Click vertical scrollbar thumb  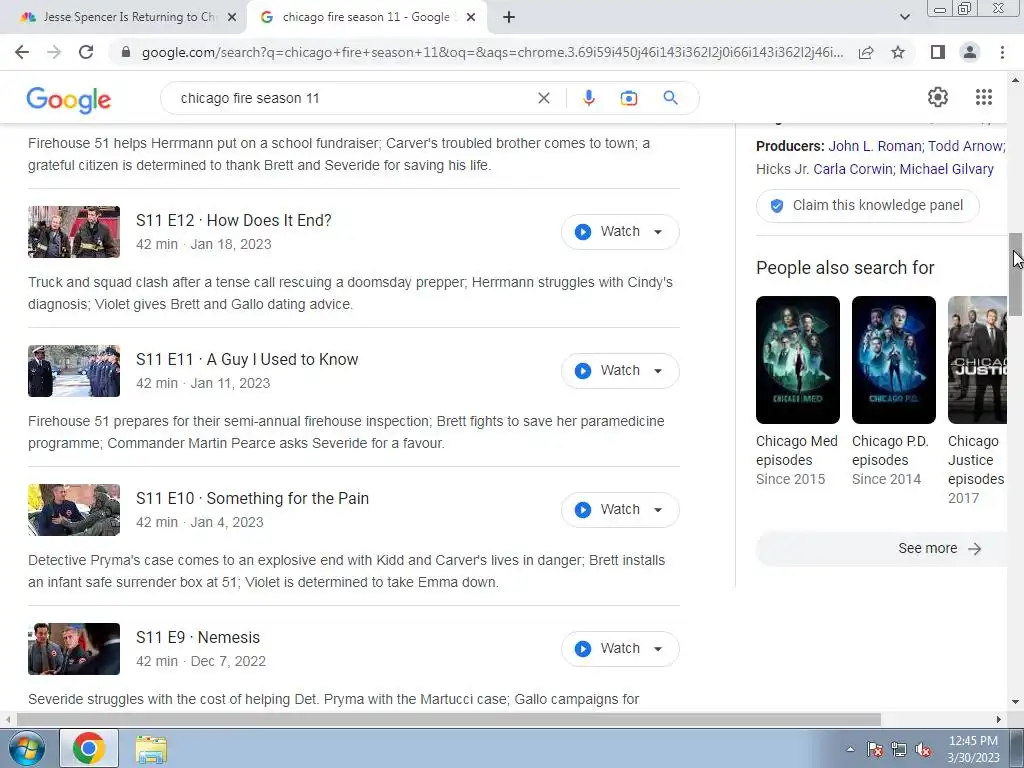1016,275
